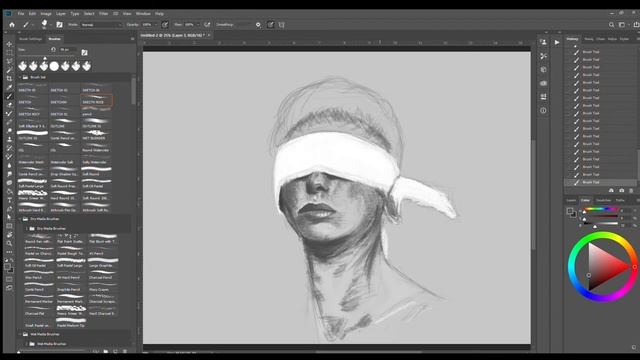Open the Image menu
Image resolution: width=640 pixels, height=360 pixels.
tap(46, 13)
